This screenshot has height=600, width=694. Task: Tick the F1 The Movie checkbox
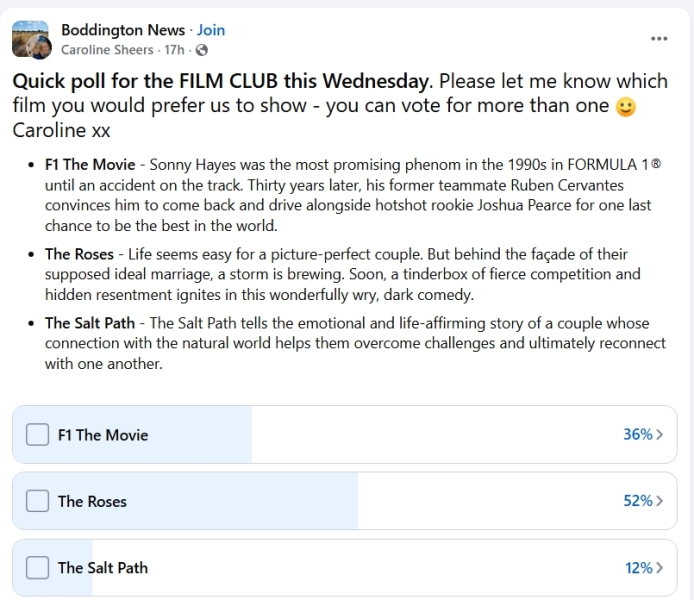pyautogui.click(x=37, y=435)
